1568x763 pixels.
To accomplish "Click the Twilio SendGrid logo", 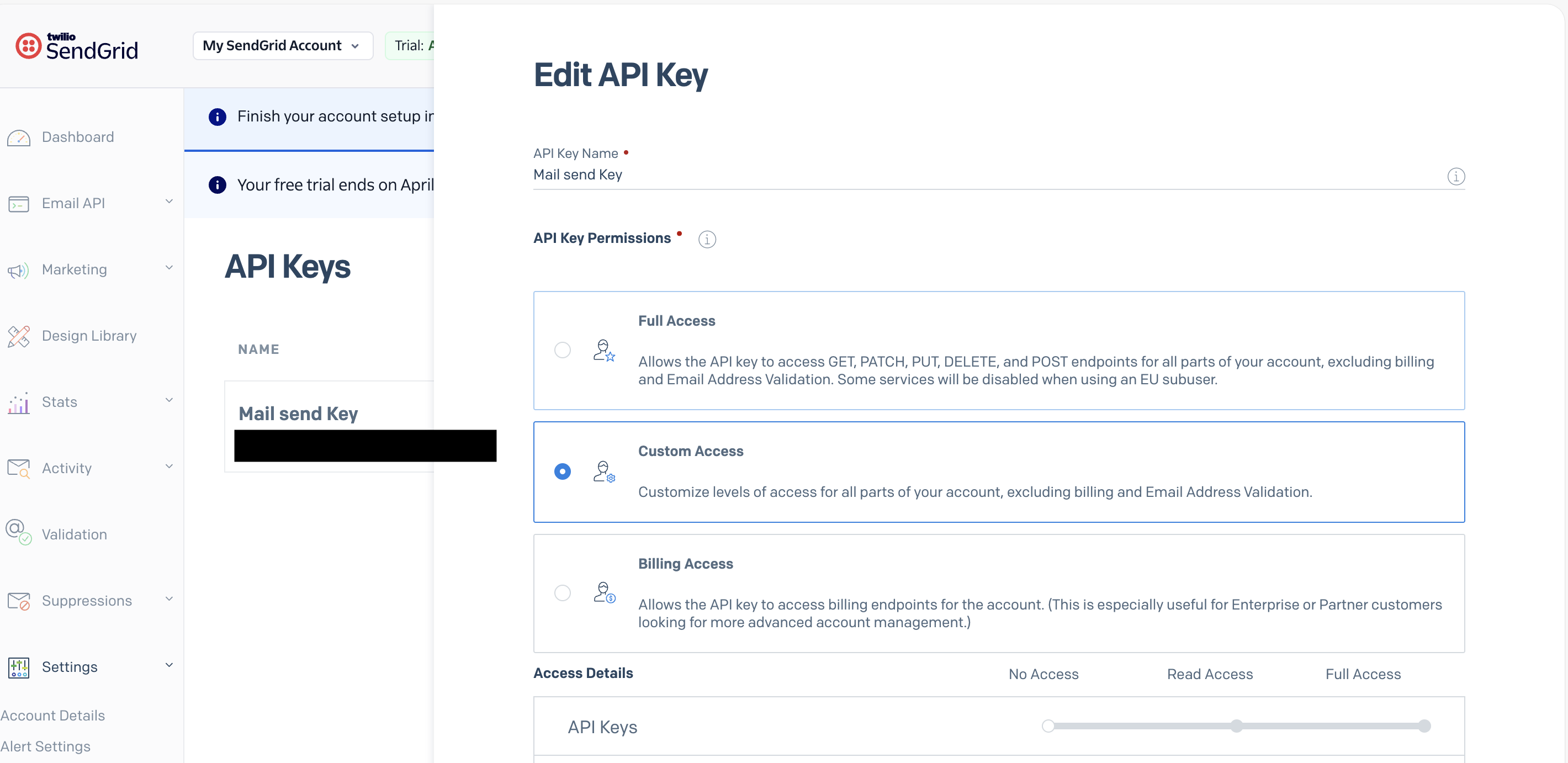I will point(77,46).
